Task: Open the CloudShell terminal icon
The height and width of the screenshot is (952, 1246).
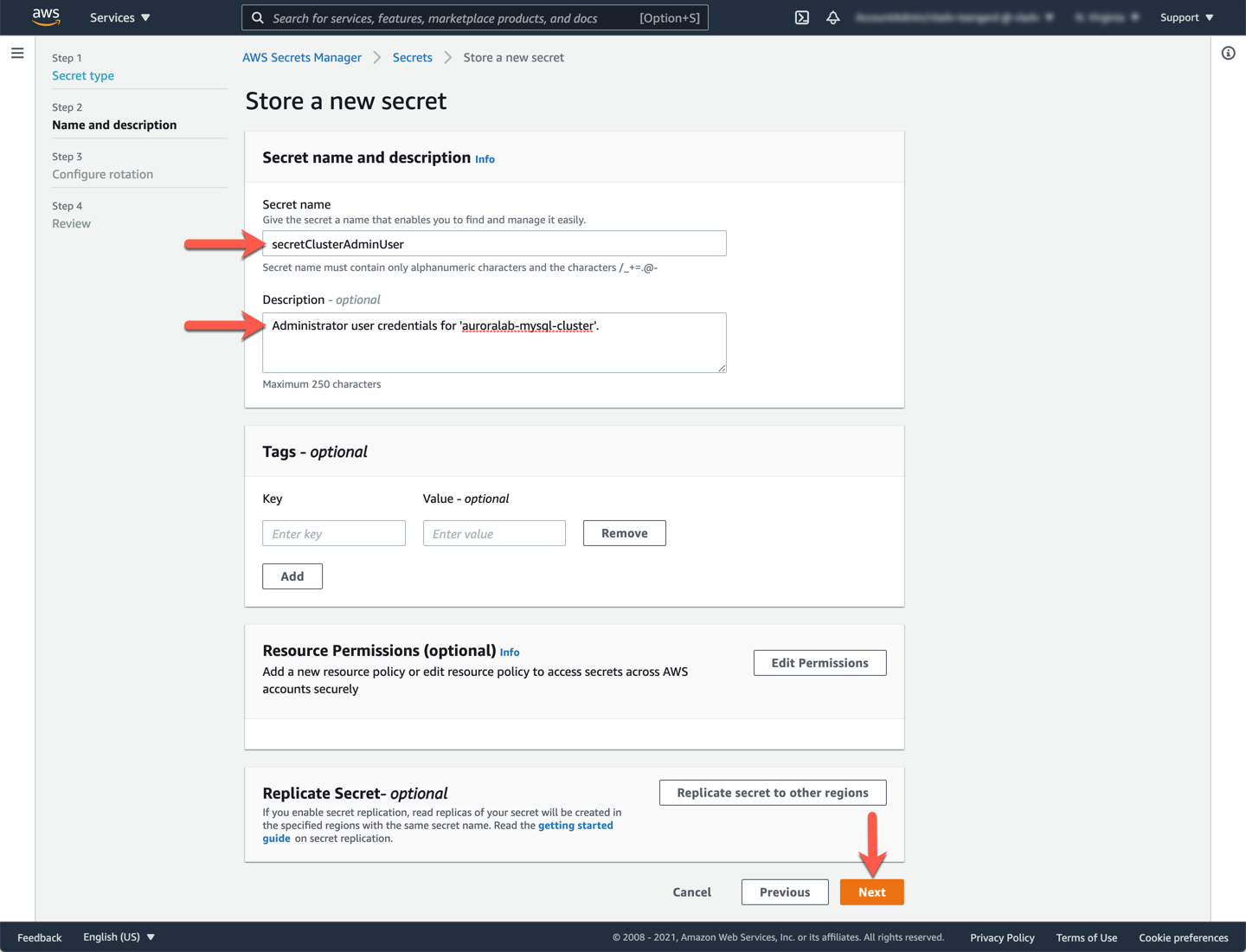Action: point(802,17)
